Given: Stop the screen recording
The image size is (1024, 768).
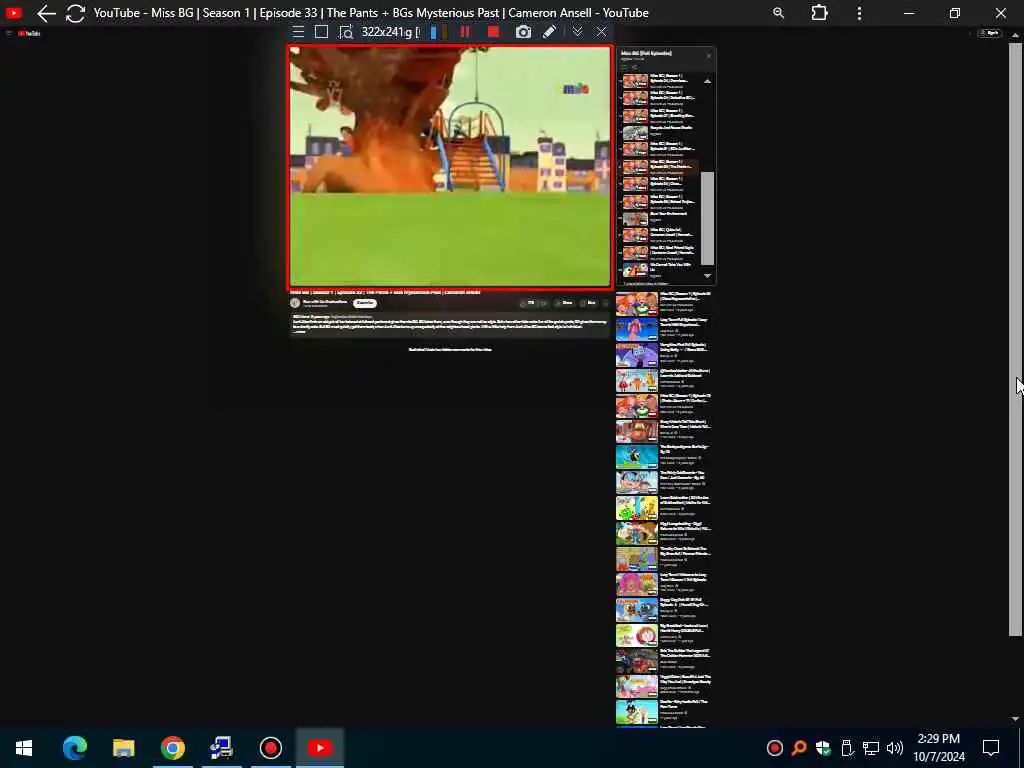Looking at the screenshot, I should [493, 32].
